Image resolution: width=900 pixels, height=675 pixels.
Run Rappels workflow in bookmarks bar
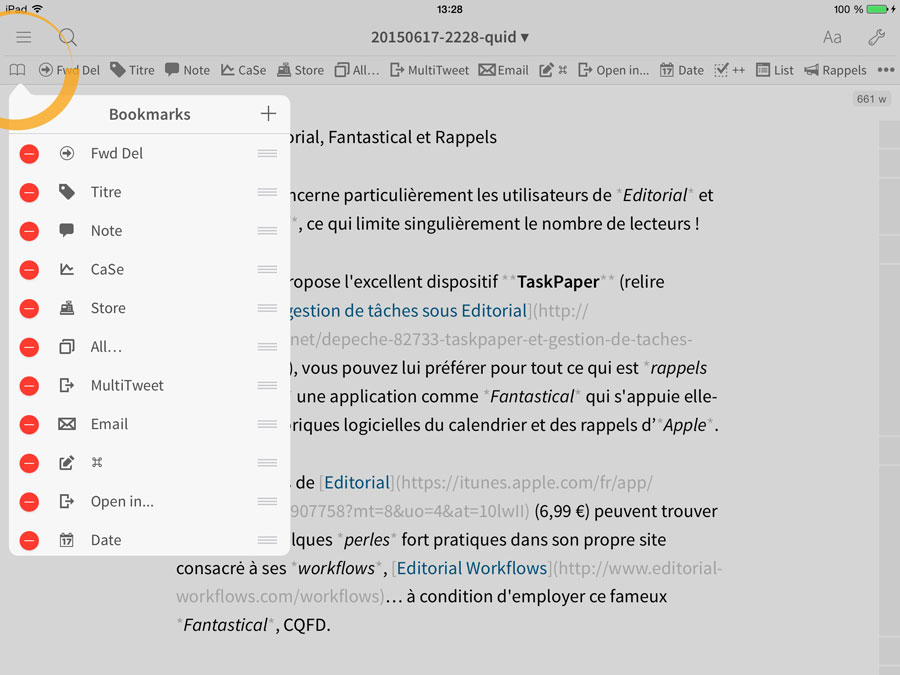835,70
